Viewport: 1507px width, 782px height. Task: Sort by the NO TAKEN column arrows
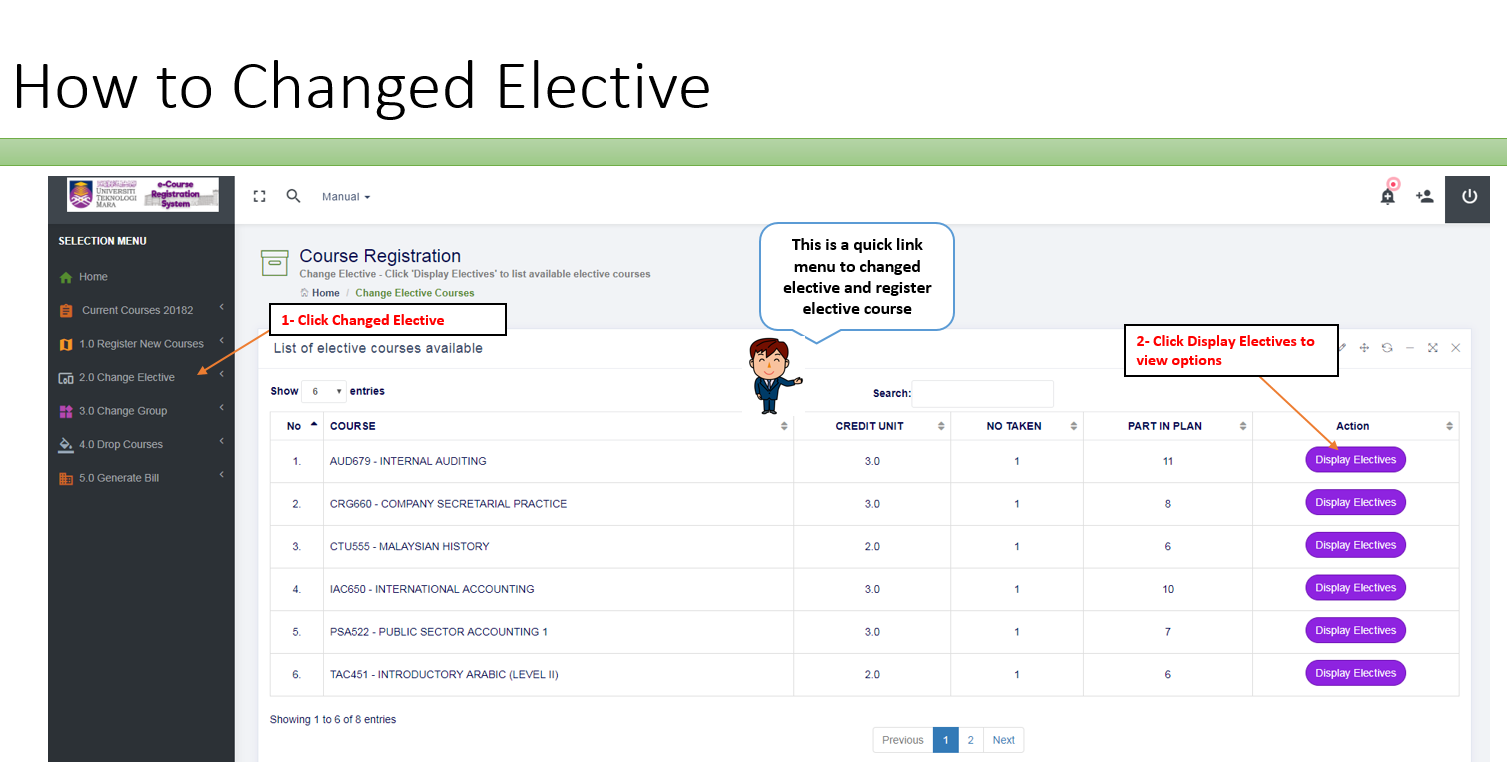click(1074, 426)
